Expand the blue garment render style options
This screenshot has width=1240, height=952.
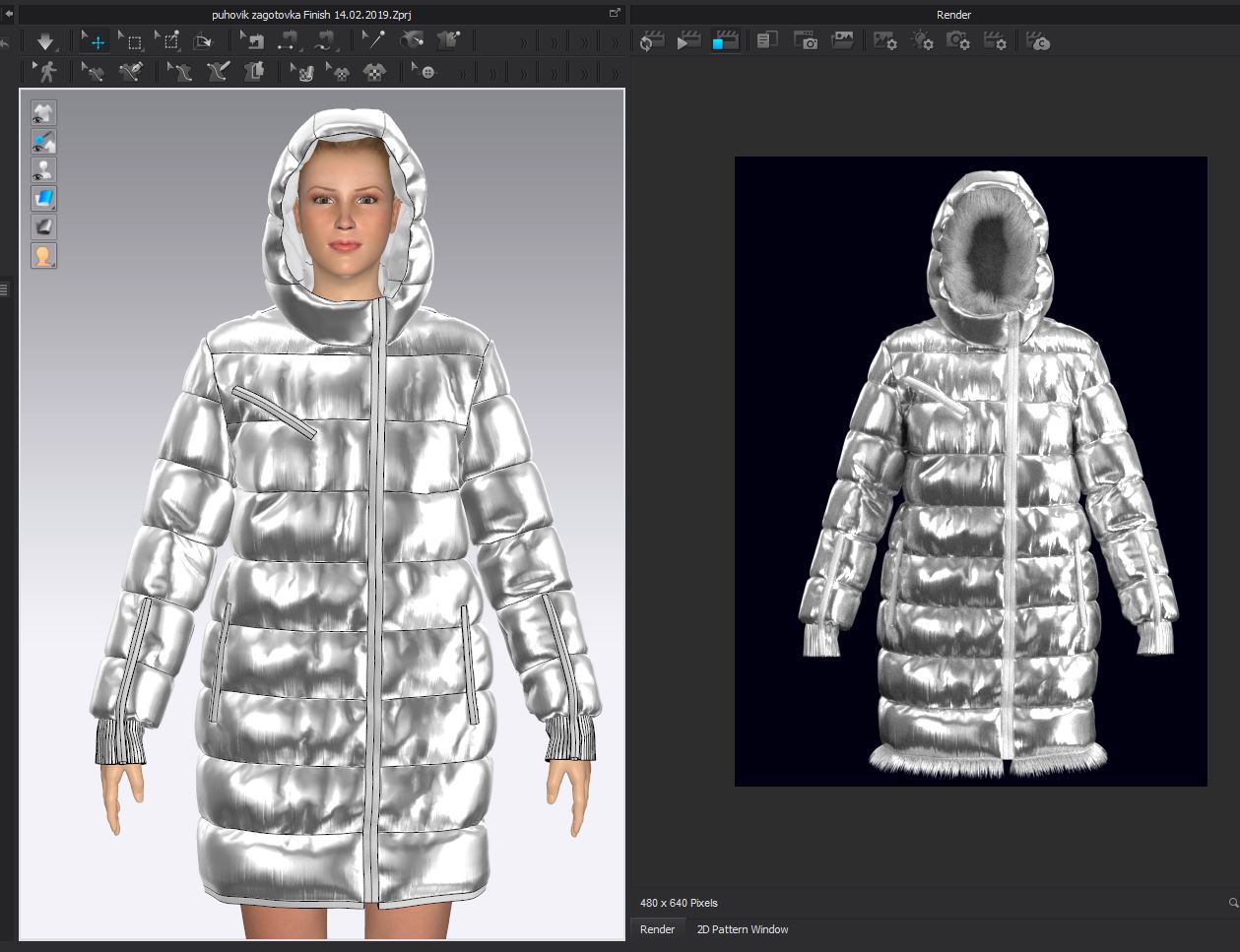click(43, 199)
